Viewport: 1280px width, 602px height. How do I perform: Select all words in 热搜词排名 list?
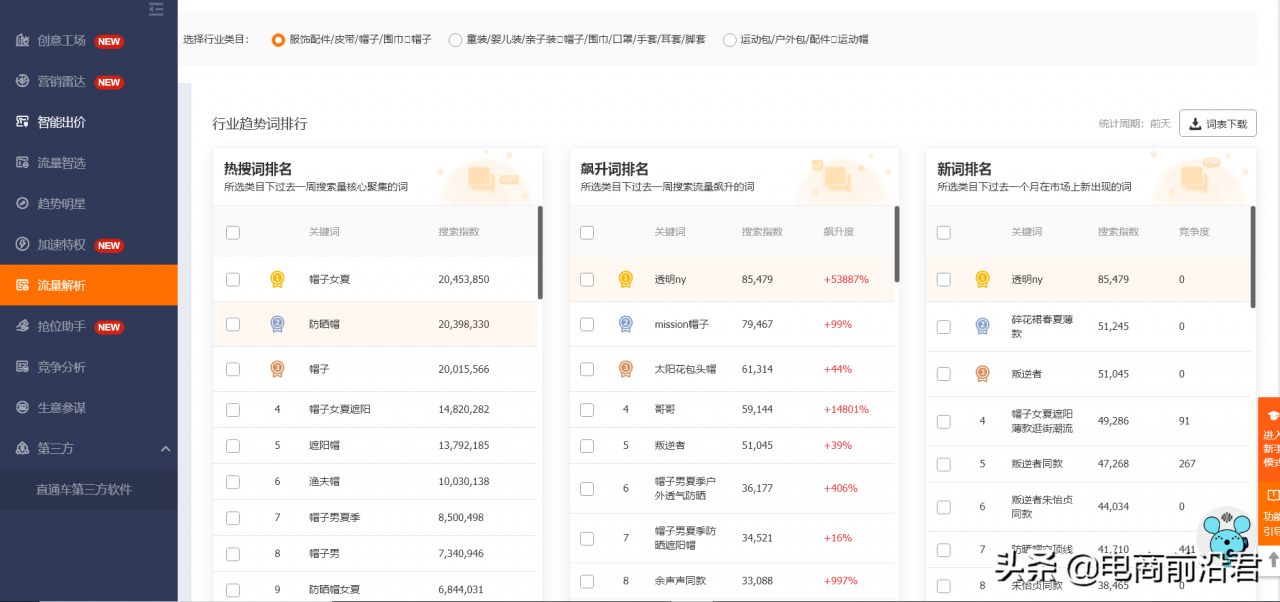(x=232, y=231)
